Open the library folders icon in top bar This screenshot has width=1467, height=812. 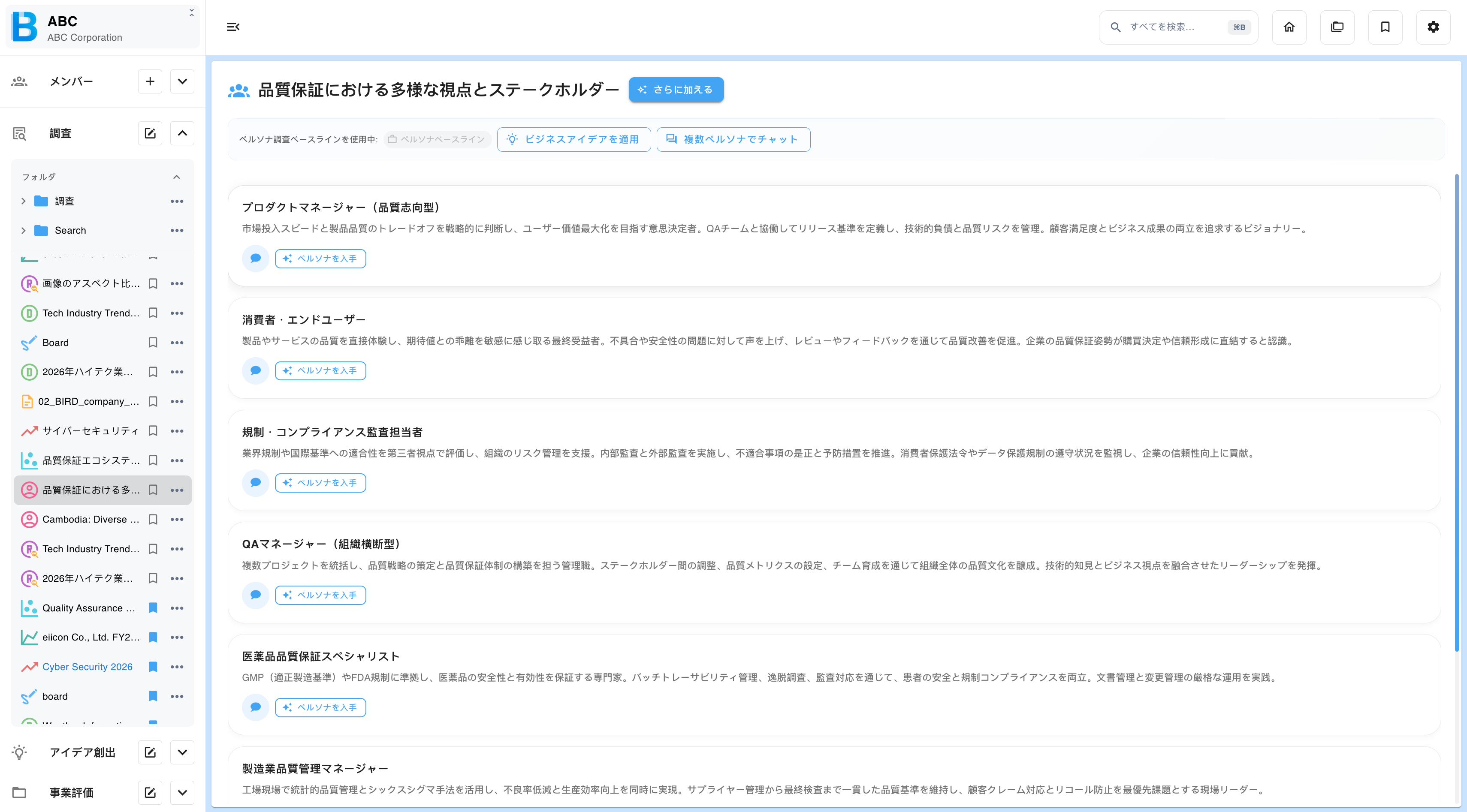click(1337, 27)
